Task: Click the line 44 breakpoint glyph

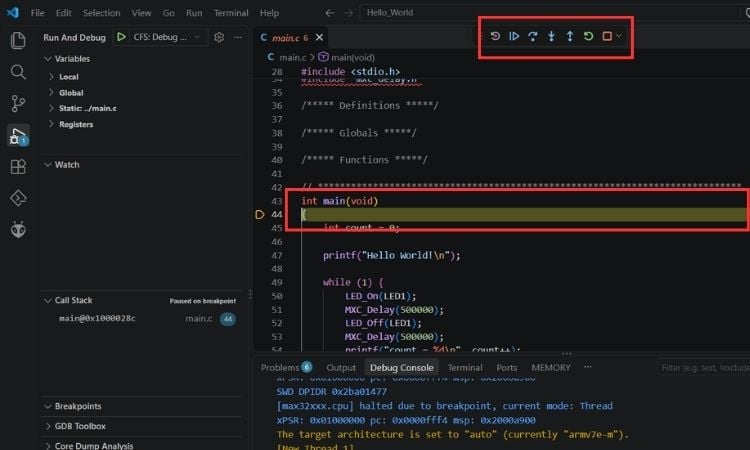Action: (259, 214)
